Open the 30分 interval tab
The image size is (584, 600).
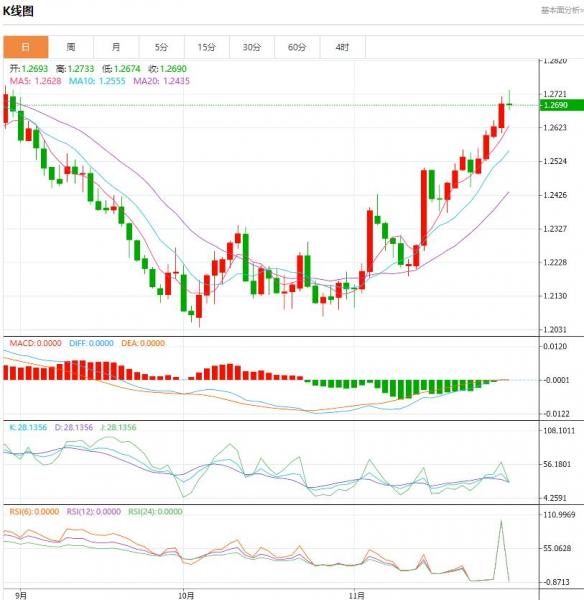click(x=252, y=47)
